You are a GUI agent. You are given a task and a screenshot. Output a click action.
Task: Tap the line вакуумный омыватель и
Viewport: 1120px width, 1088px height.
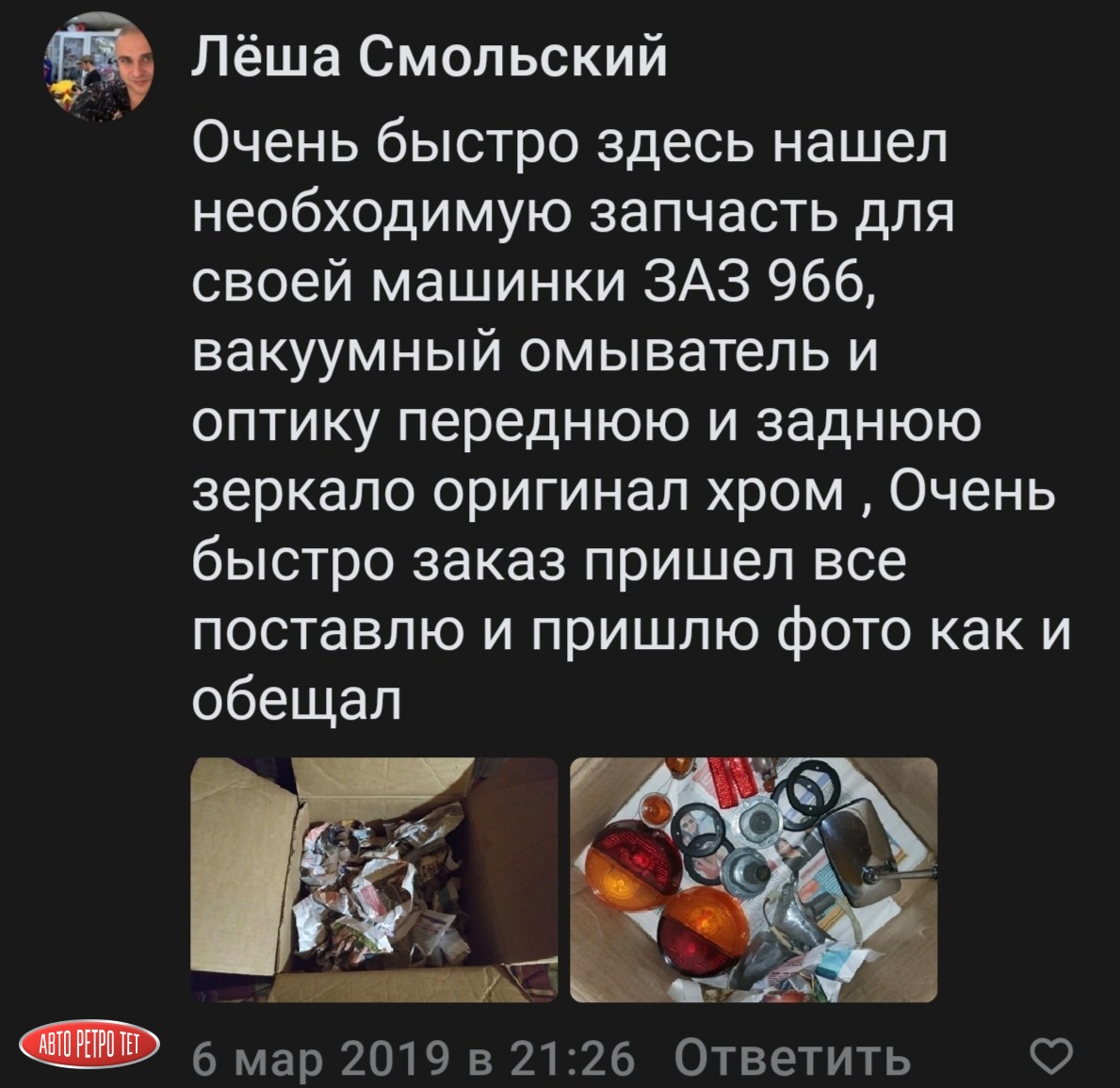pyautogui.click(x=535, y=351)
